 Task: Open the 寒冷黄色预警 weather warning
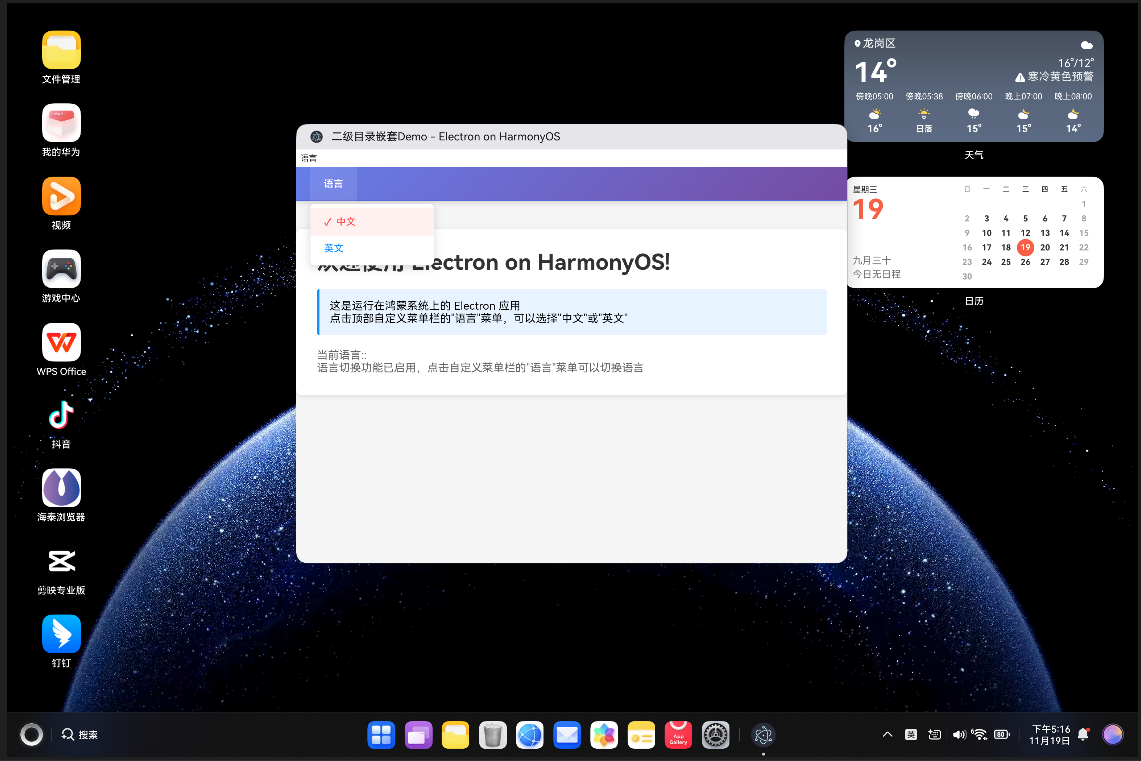click(1054, 76)
